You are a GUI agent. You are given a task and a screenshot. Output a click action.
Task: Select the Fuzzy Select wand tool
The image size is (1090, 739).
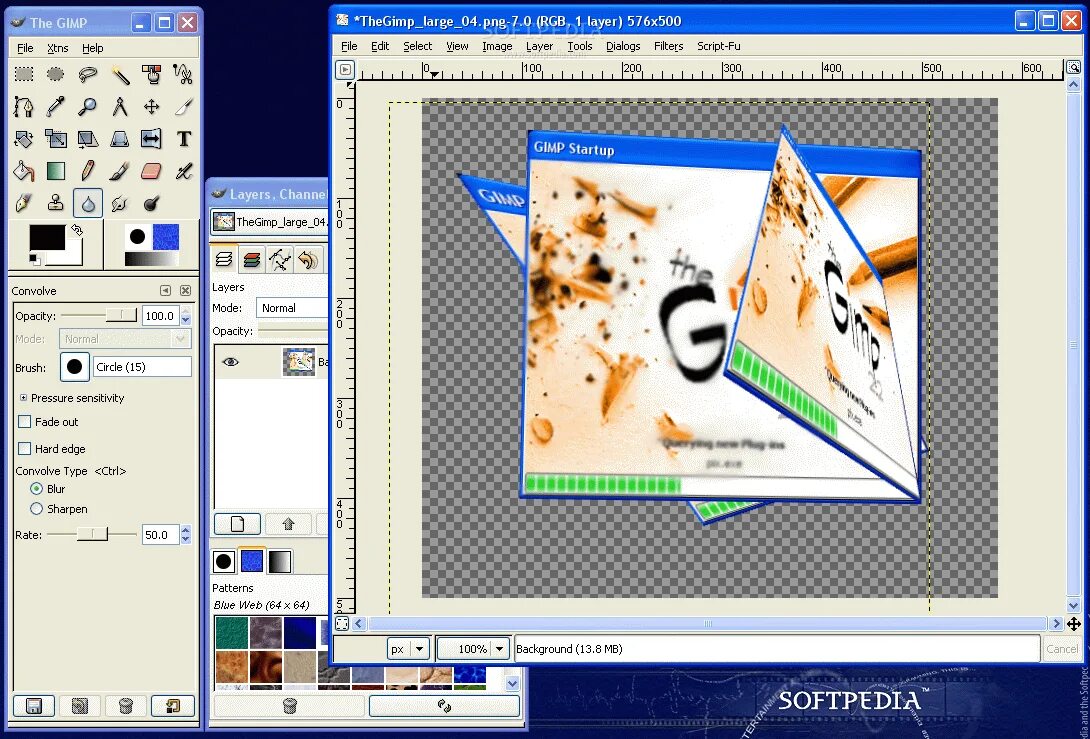click(120, 74)
